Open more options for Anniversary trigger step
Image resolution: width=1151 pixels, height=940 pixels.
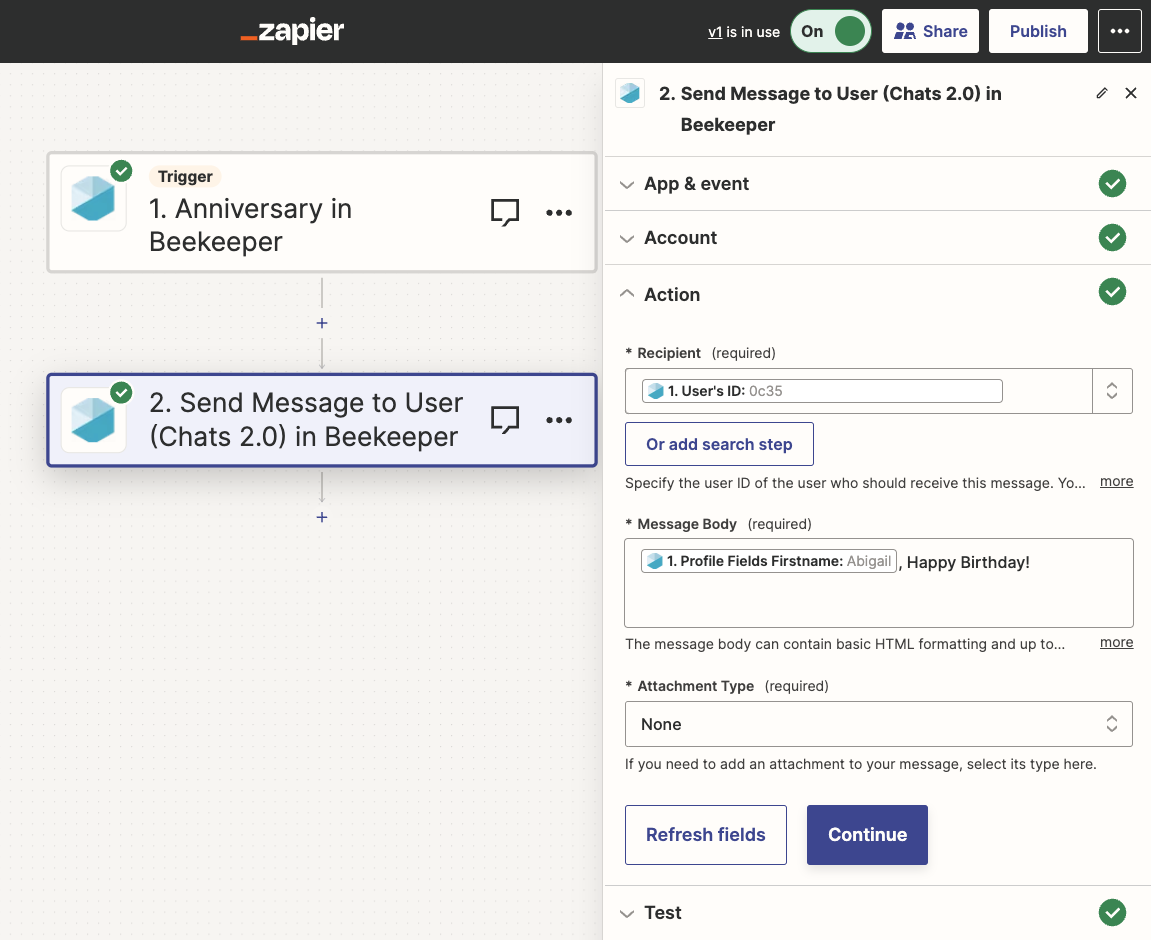tap(559, 213)
